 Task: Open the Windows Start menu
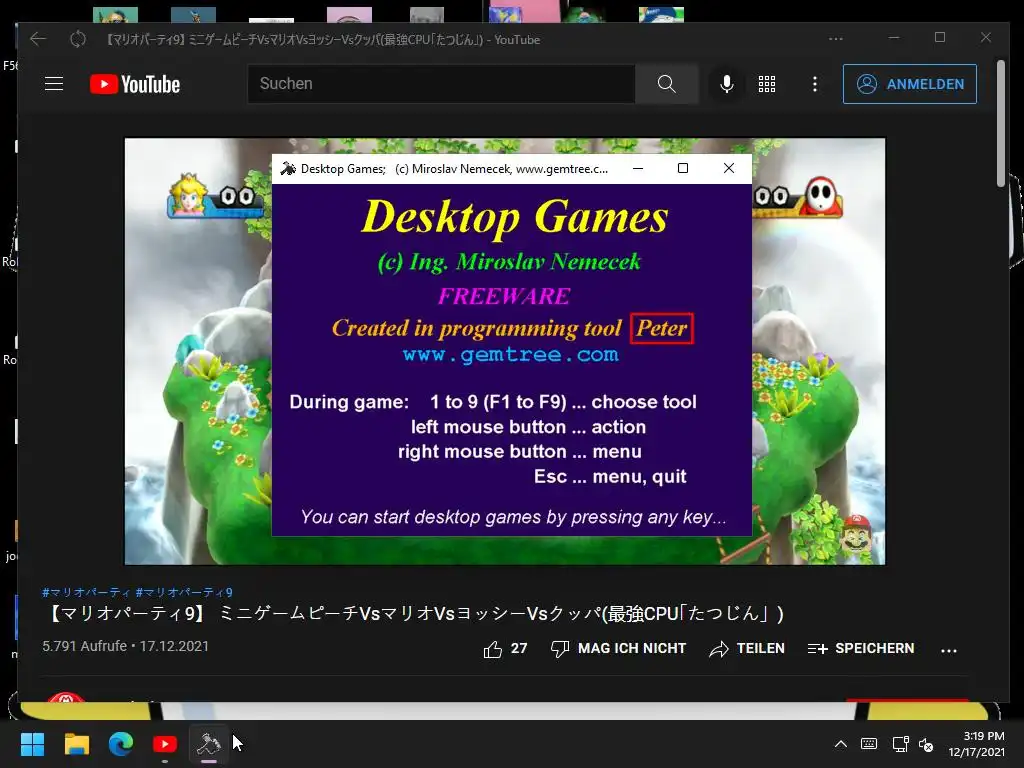32,744
